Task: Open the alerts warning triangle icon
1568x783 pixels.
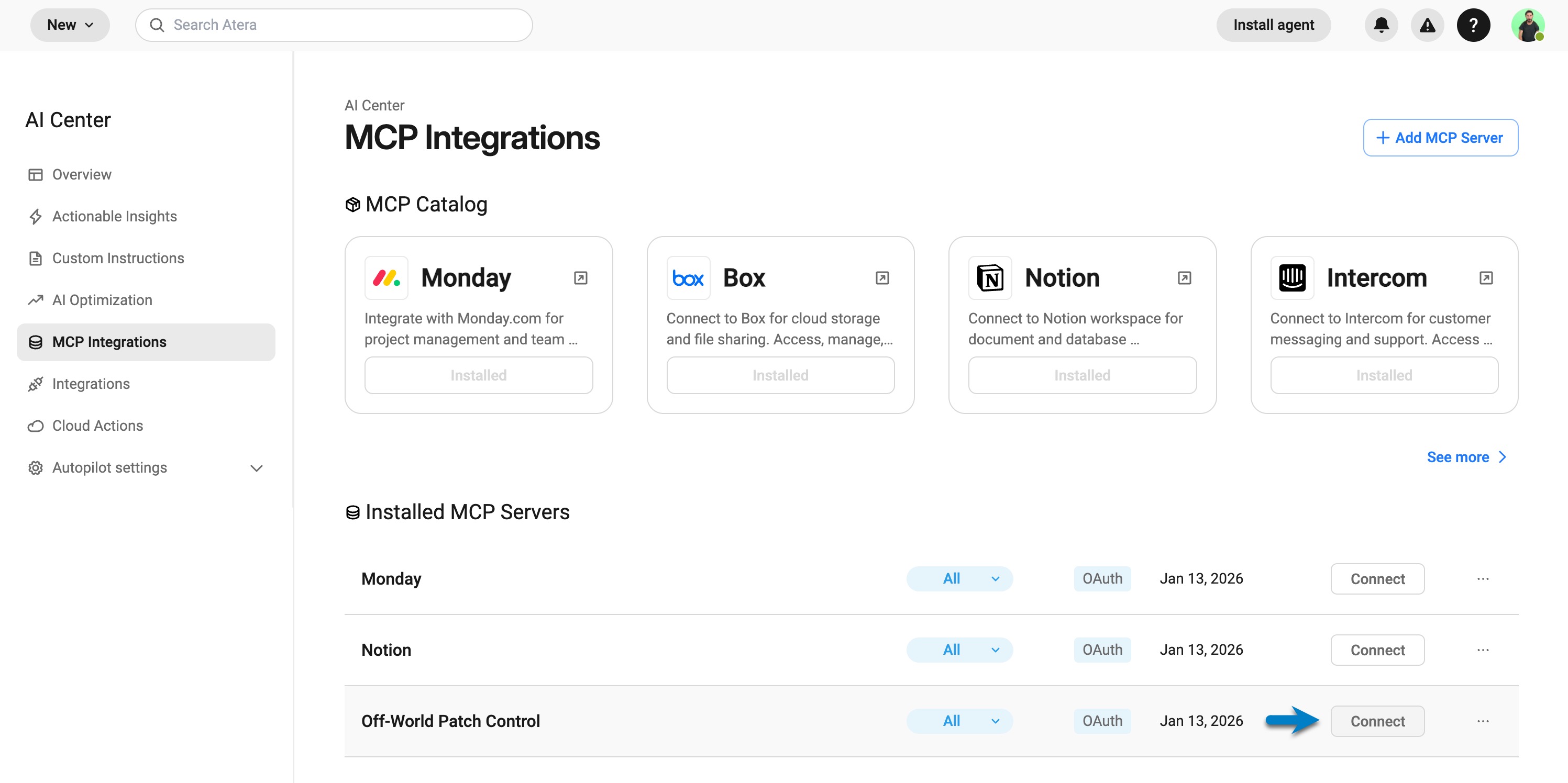Action: 1427,25
